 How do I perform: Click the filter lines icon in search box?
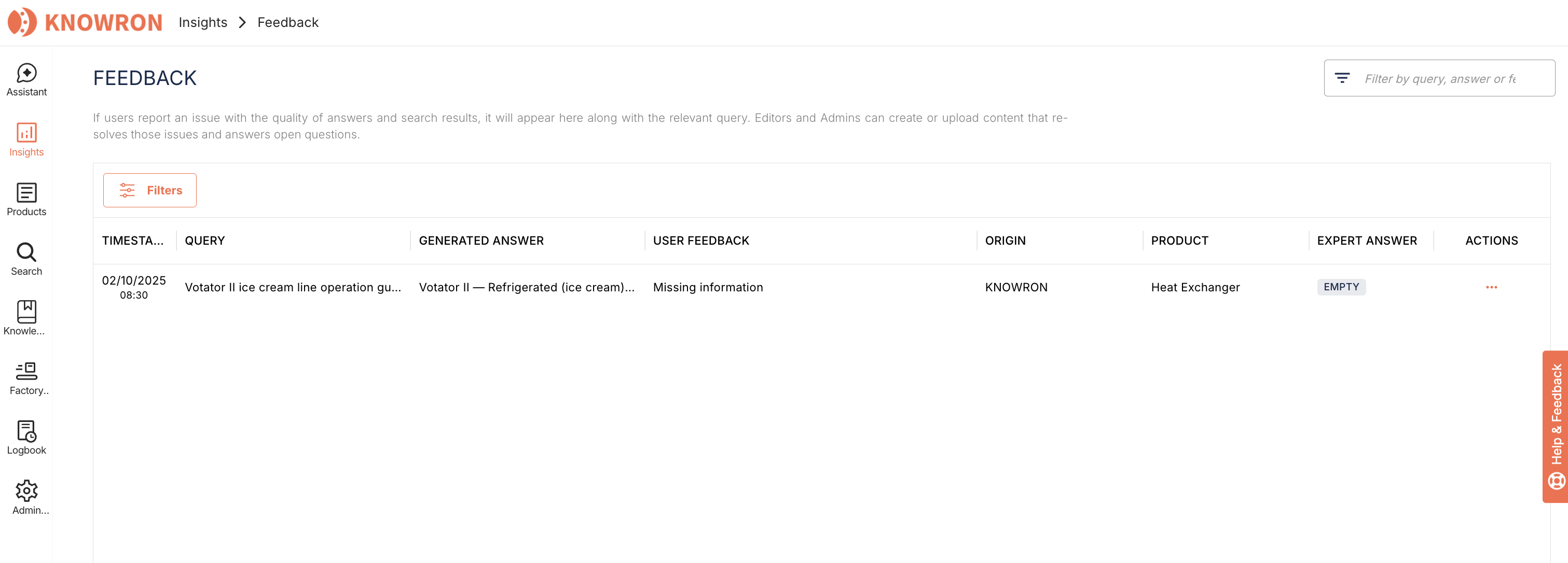tap(1342, 78)
